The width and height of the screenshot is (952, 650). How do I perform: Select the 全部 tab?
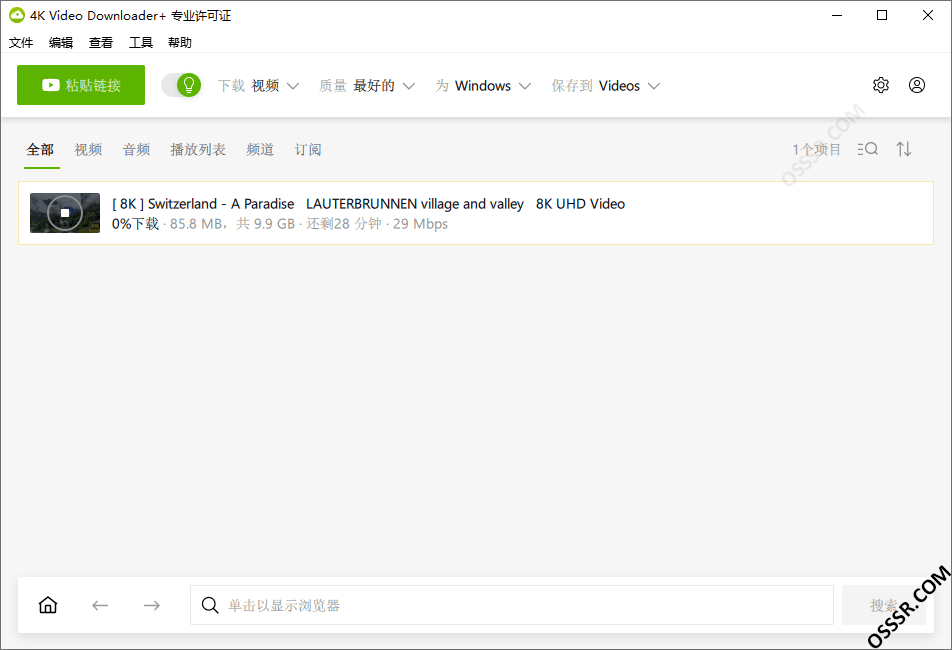click(x=40, y=149)
